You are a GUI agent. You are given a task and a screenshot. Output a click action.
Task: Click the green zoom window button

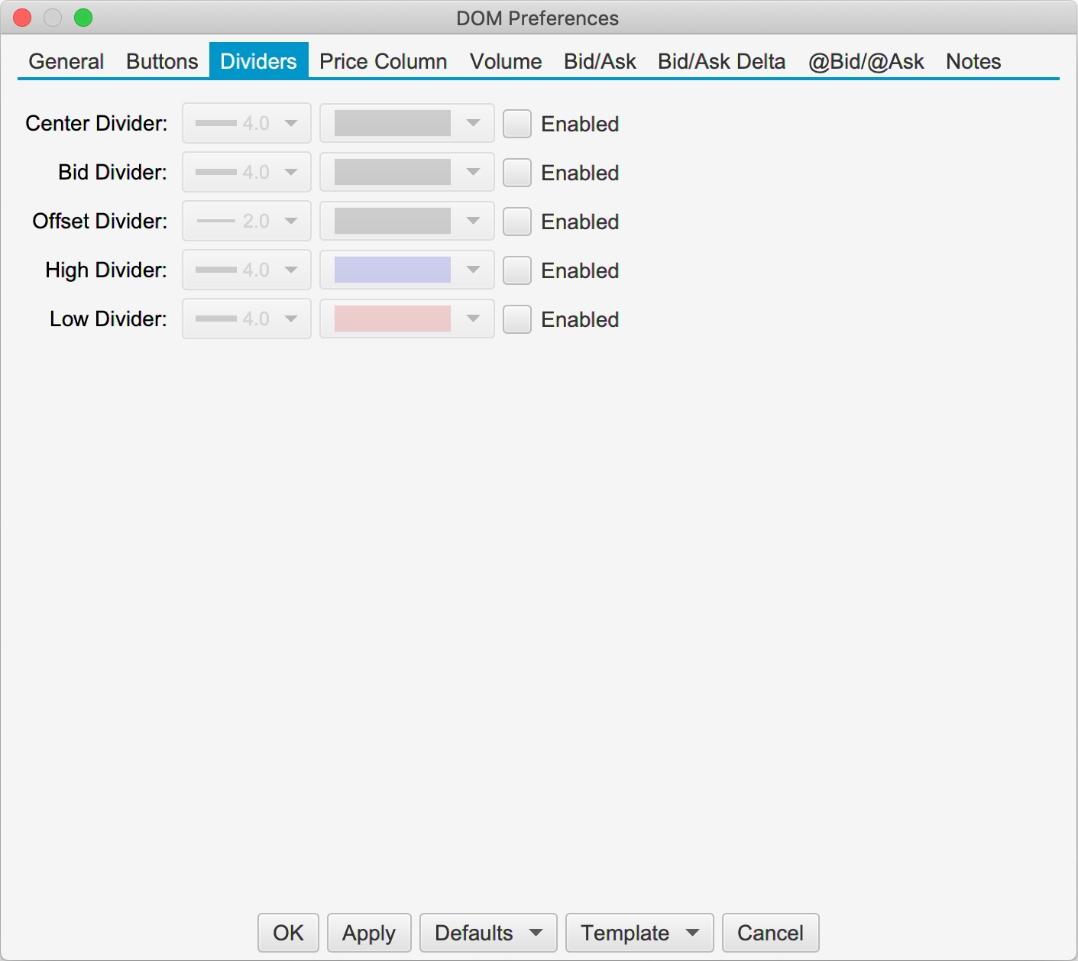point(83,18)
